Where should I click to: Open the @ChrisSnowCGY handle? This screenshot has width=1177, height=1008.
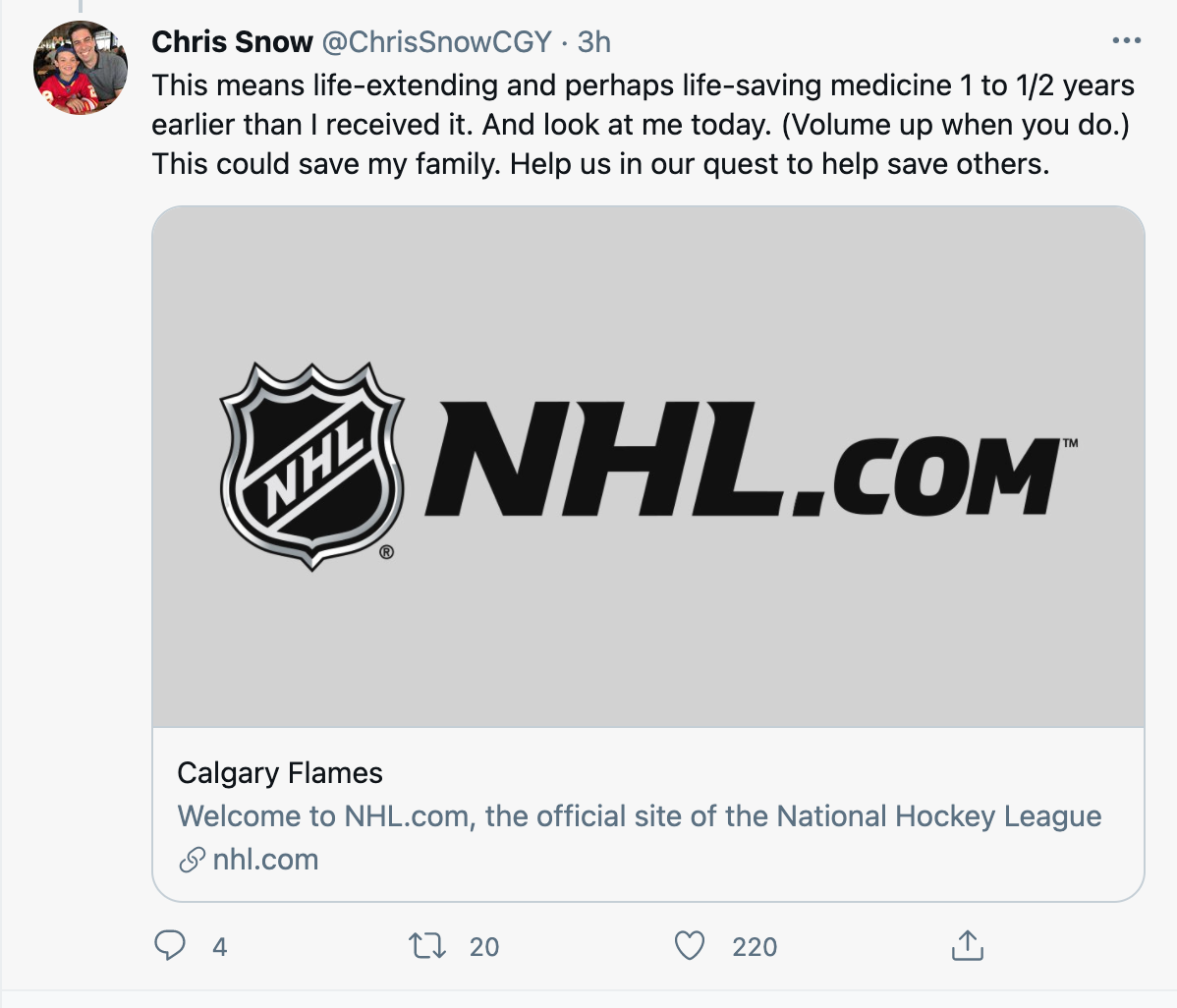(x=437, y=42)
